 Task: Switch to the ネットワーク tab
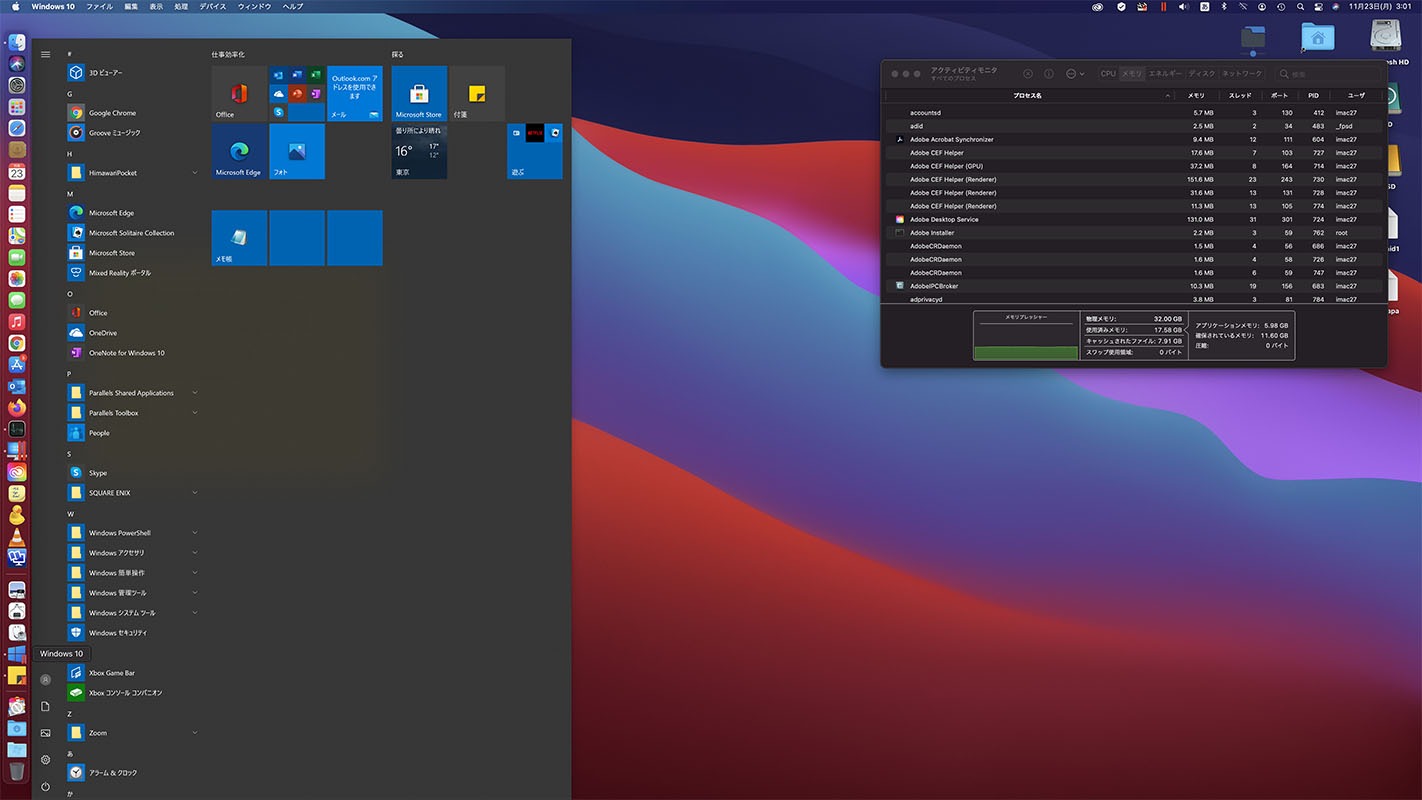click(1241, 73)
